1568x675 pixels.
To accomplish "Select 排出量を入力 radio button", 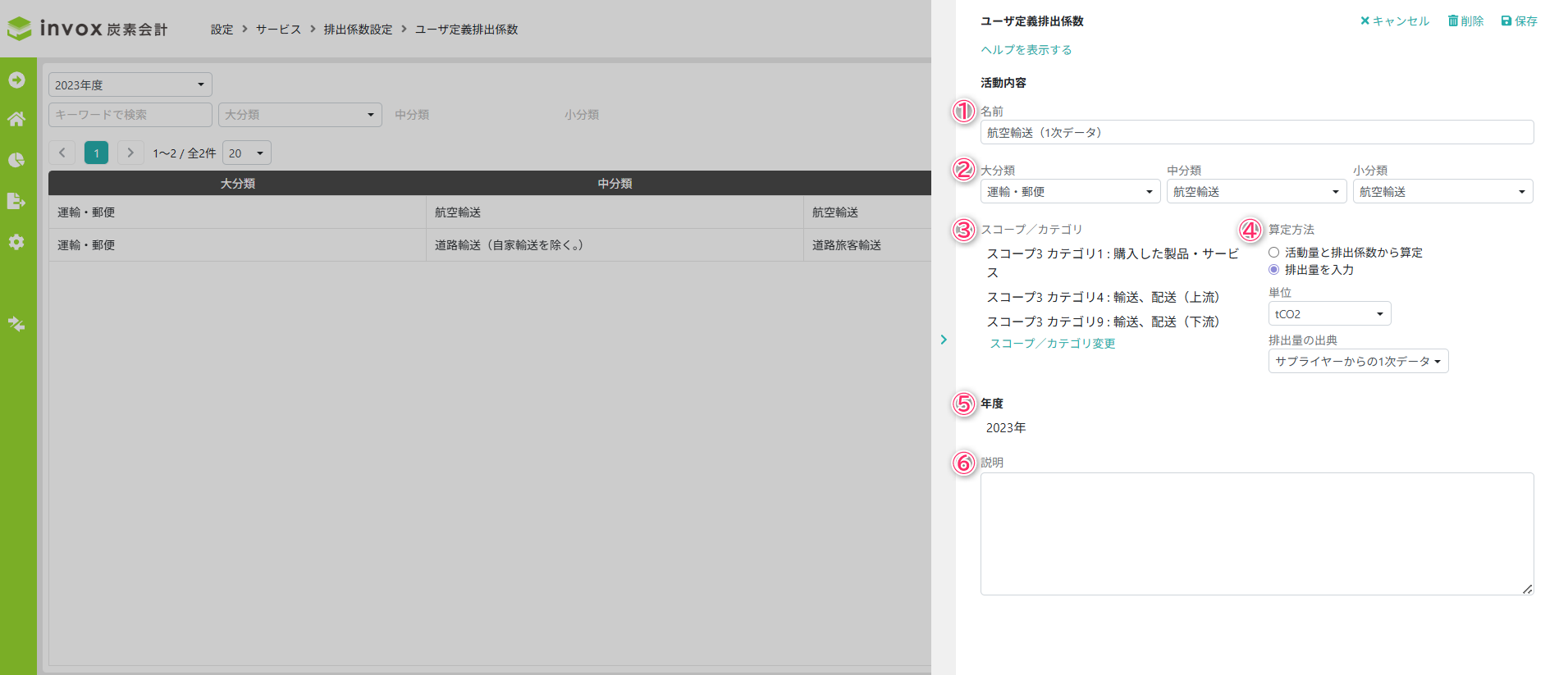I will [1273, 270].
